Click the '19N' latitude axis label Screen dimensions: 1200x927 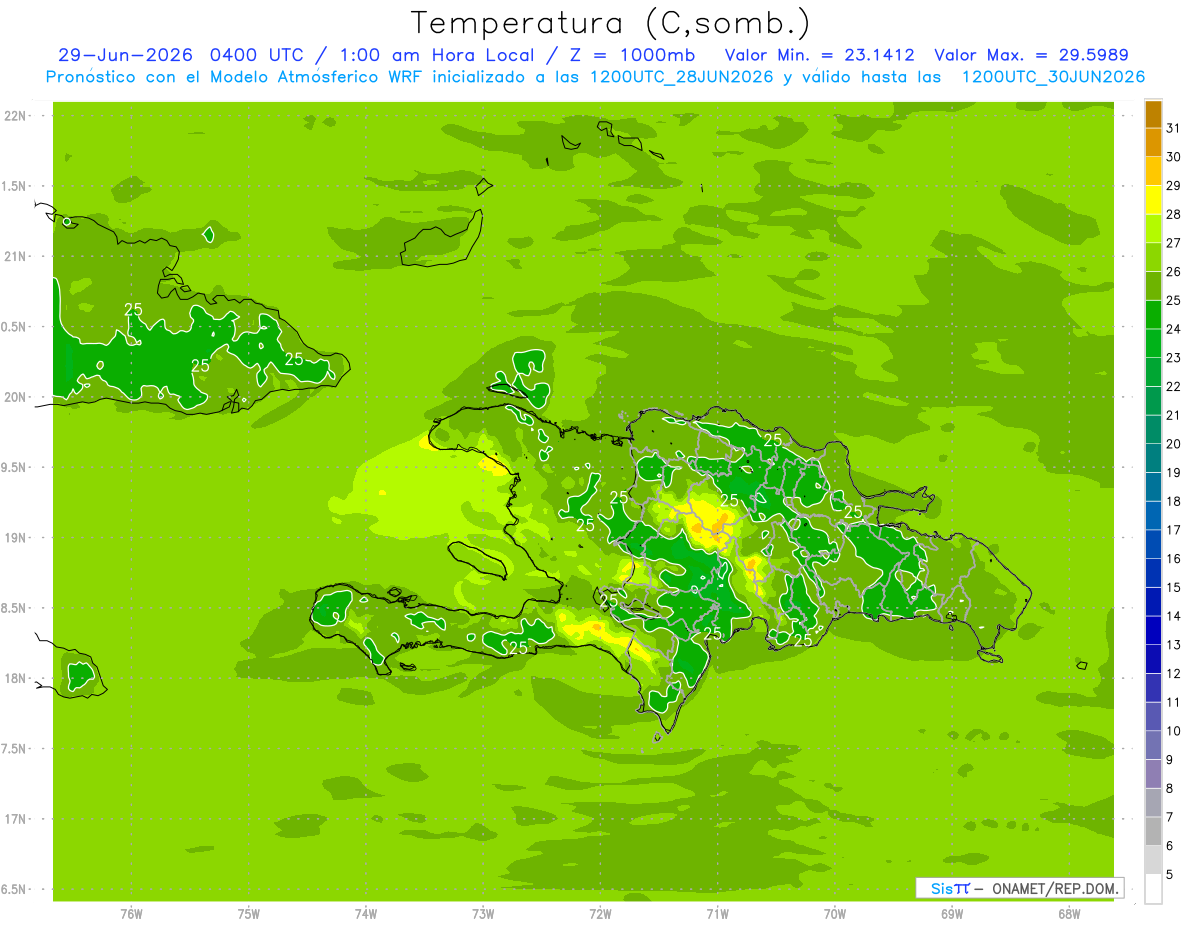(17, 538)
